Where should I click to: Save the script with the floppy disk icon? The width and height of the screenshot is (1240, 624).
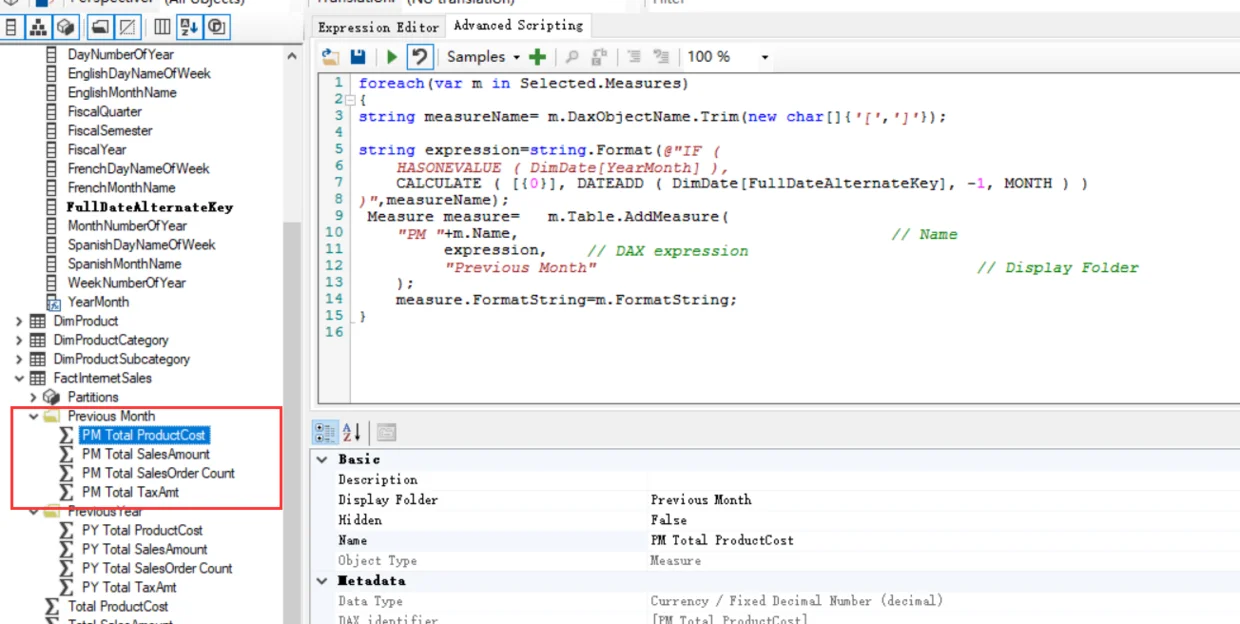click(357, 57)
